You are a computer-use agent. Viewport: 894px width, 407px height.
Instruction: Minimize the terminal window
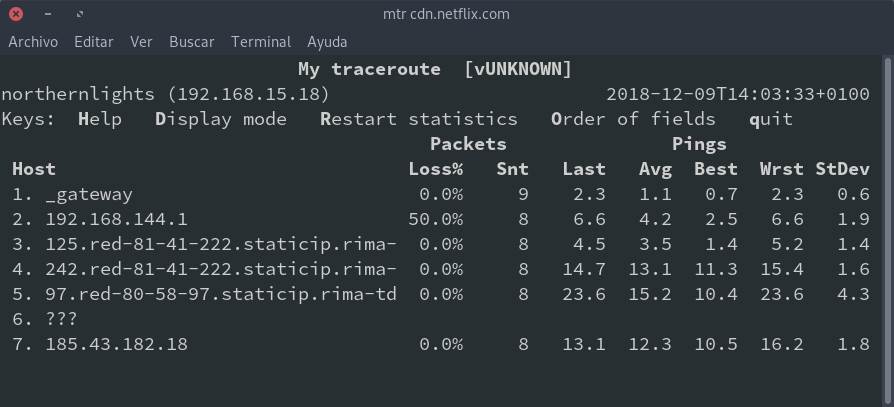[x=49, y=14]
